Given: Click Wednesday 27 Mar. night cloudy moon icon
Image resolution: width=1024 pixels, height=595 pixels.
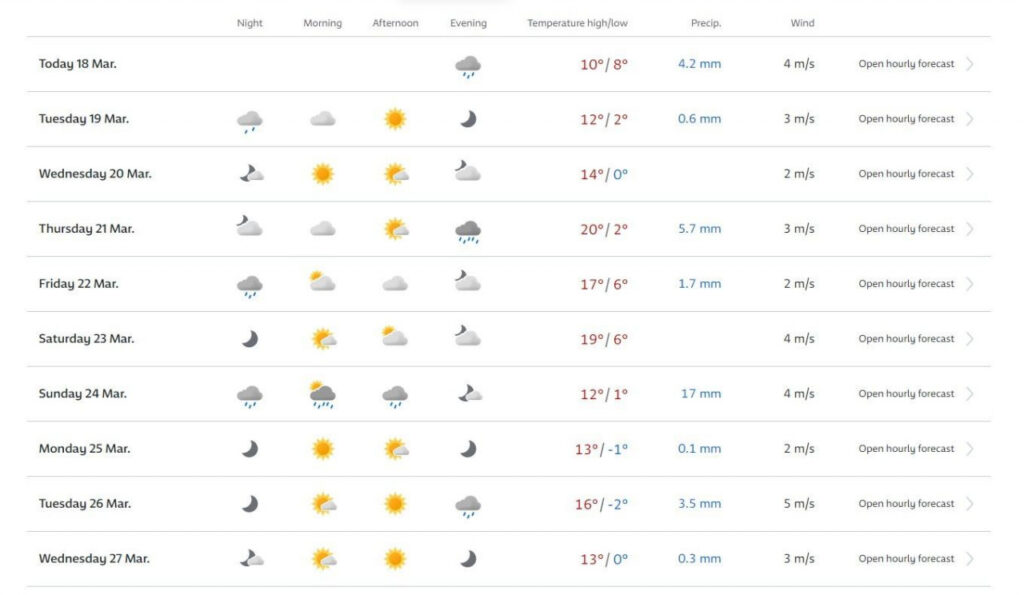Looking at the screenshot, I should point(251,559).
